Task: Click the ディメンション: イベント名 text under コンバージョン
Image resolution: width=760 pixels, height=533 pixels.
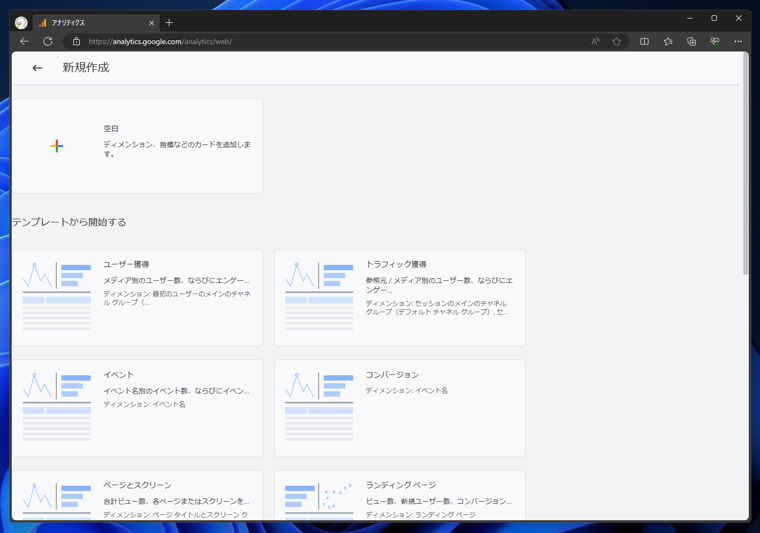Action: [406, 391]
